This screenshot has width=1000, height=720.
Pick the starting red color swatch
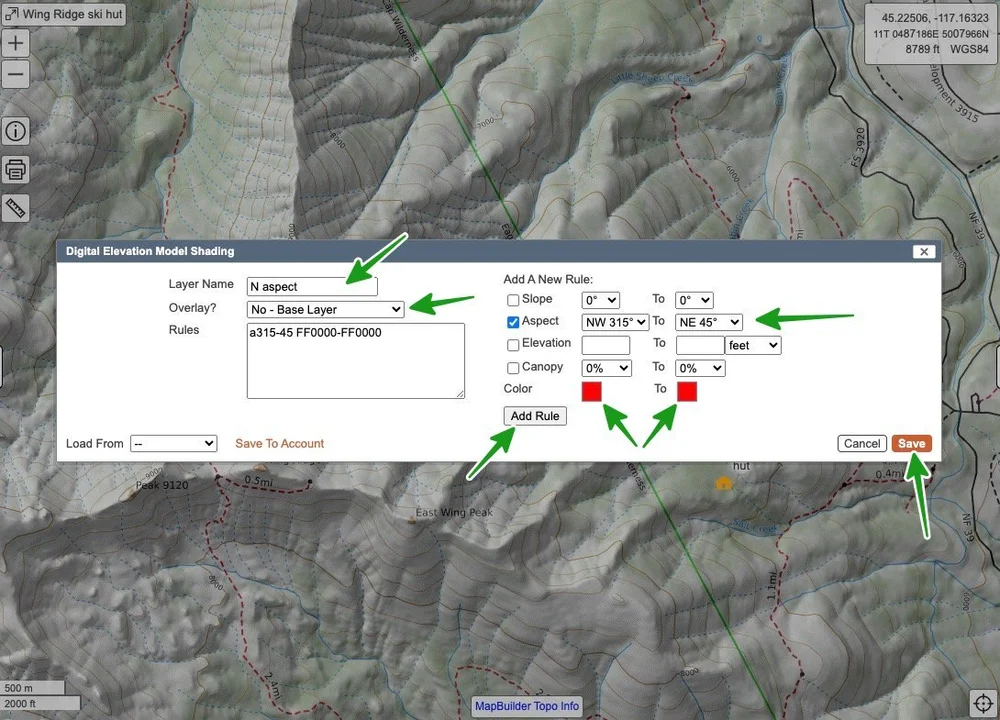coord(591,391)
